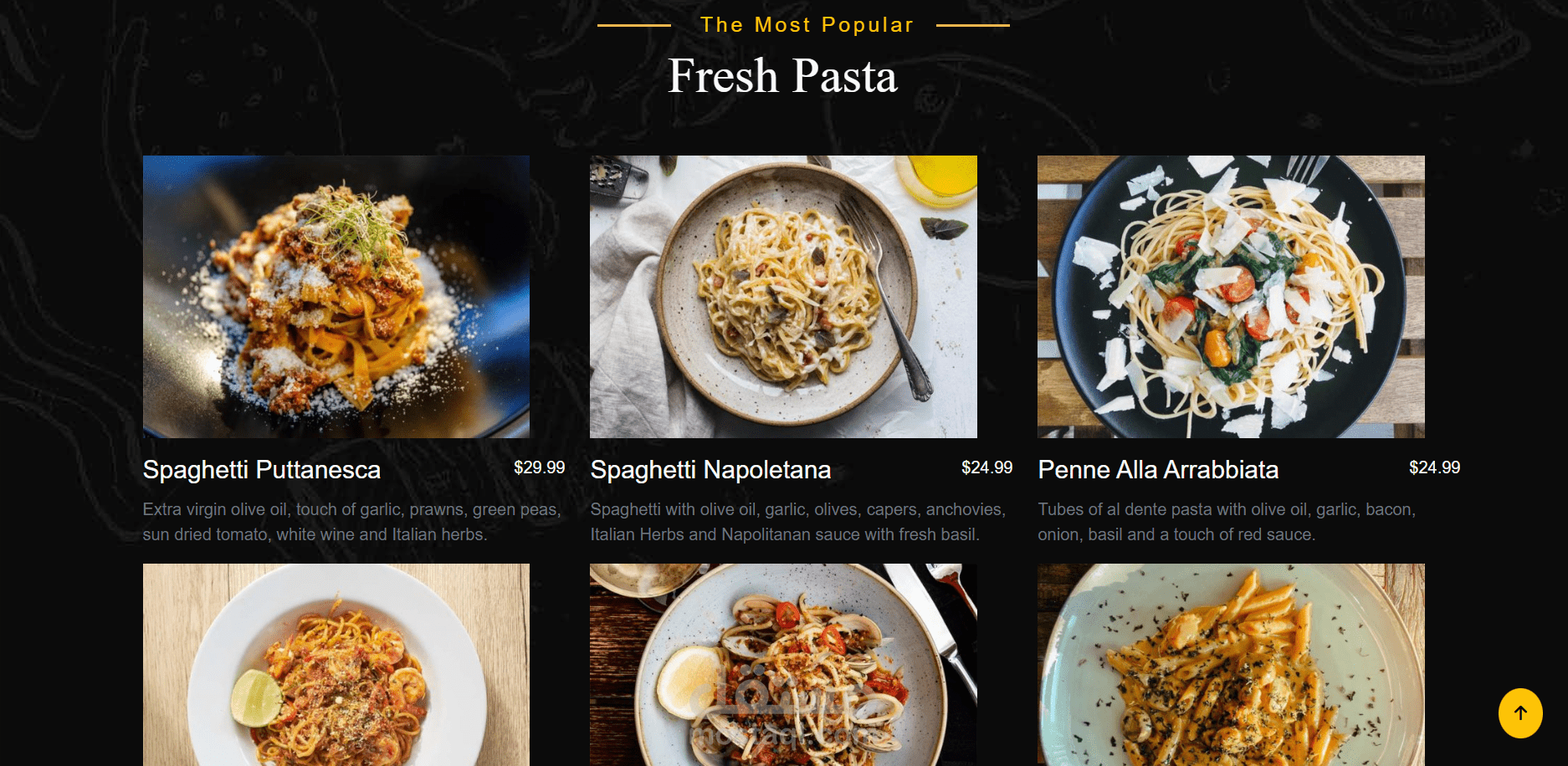Click the Fresh Pasta heading
Screen dimensions: 1568x766
[782, 76]
